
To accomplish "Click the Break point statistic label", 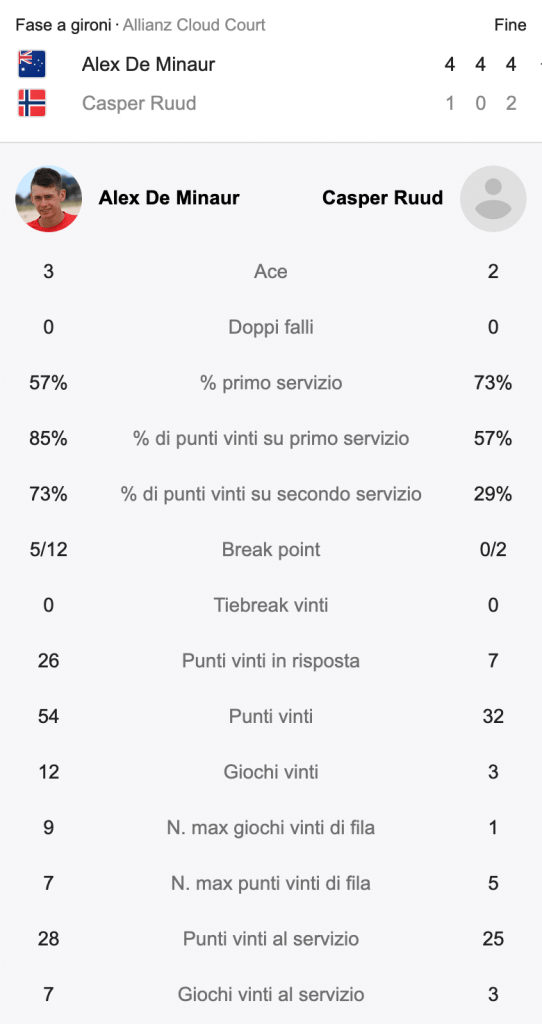I will coord(271,549).
